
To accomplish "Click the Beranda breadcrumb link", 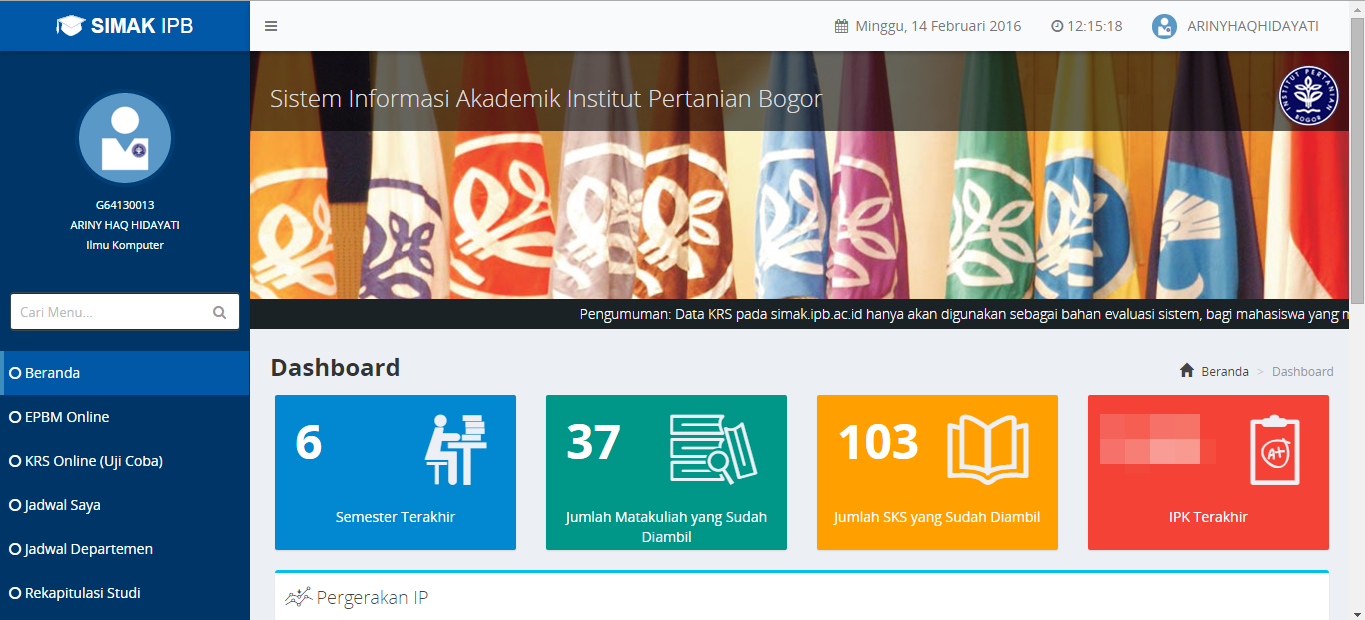I will (x=1225, y=371).
